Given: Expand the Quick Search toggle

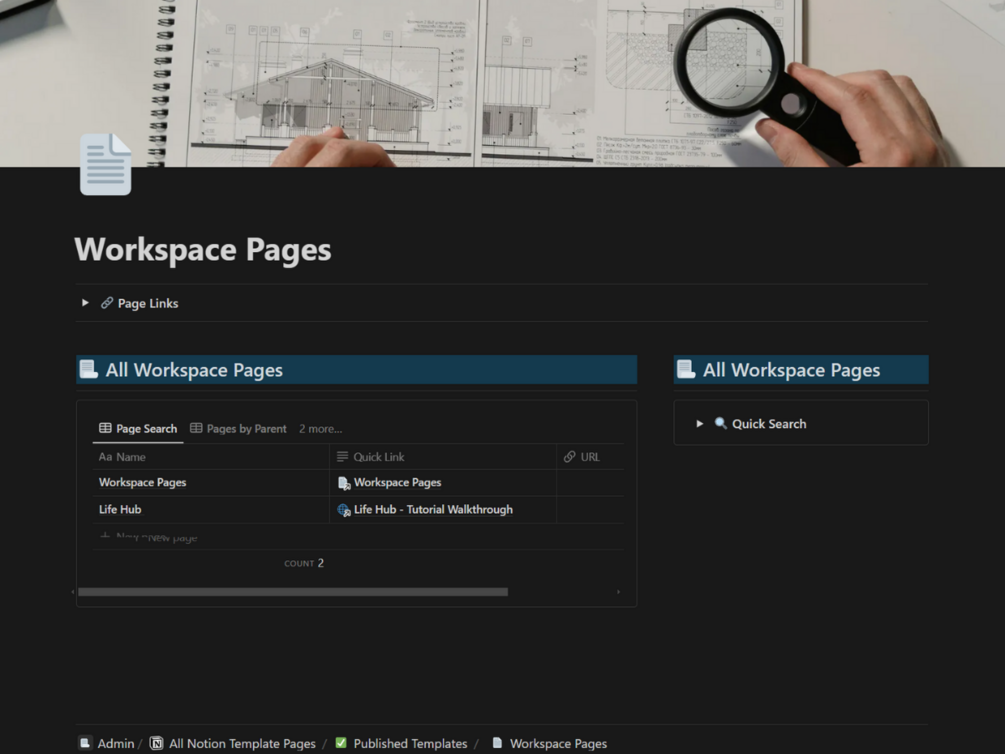Looking at the screenshot, I should [x=700, y=423].
